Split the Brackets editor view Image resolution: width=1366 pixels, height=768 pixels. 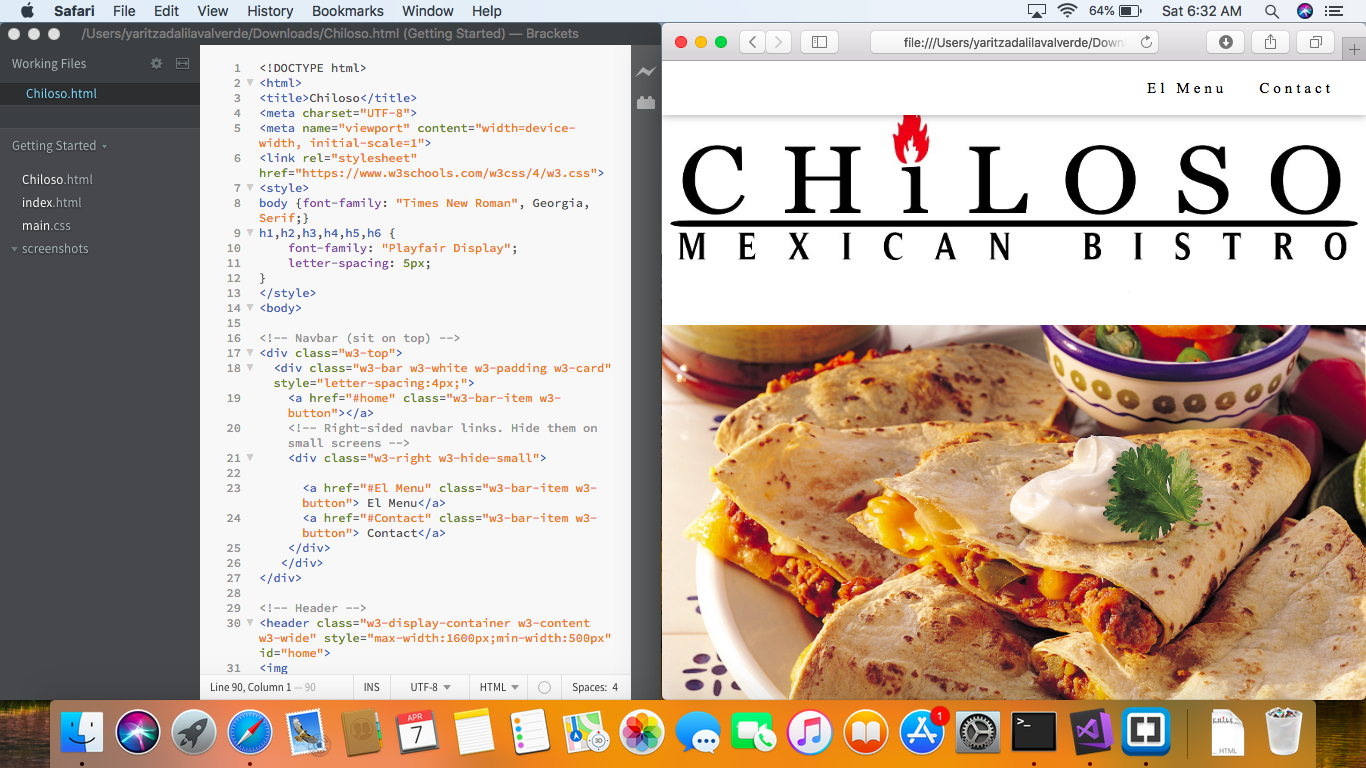click(x=182, y=63)
